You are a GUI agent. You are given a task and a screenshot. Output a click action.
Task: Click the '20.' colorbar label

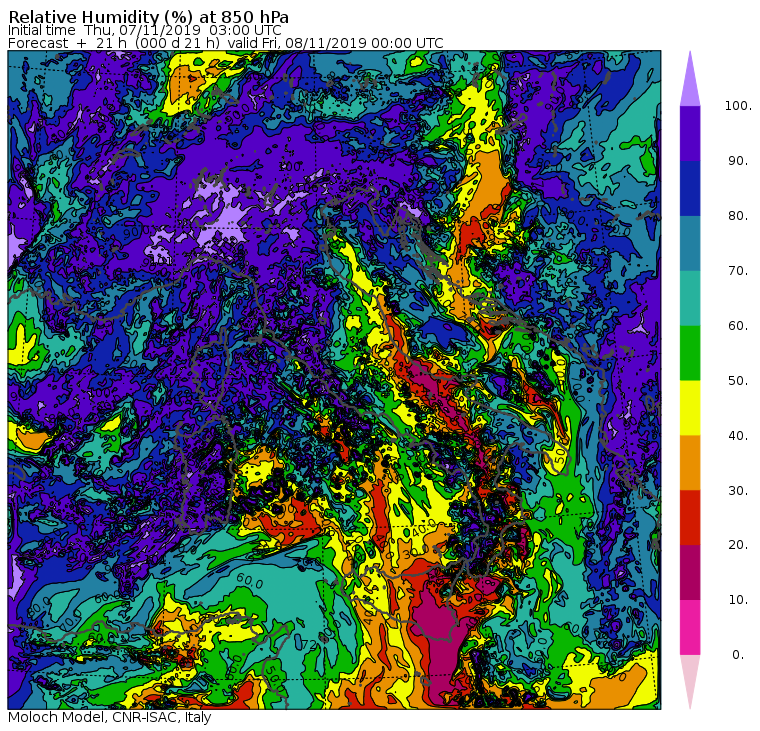point(738,545)
